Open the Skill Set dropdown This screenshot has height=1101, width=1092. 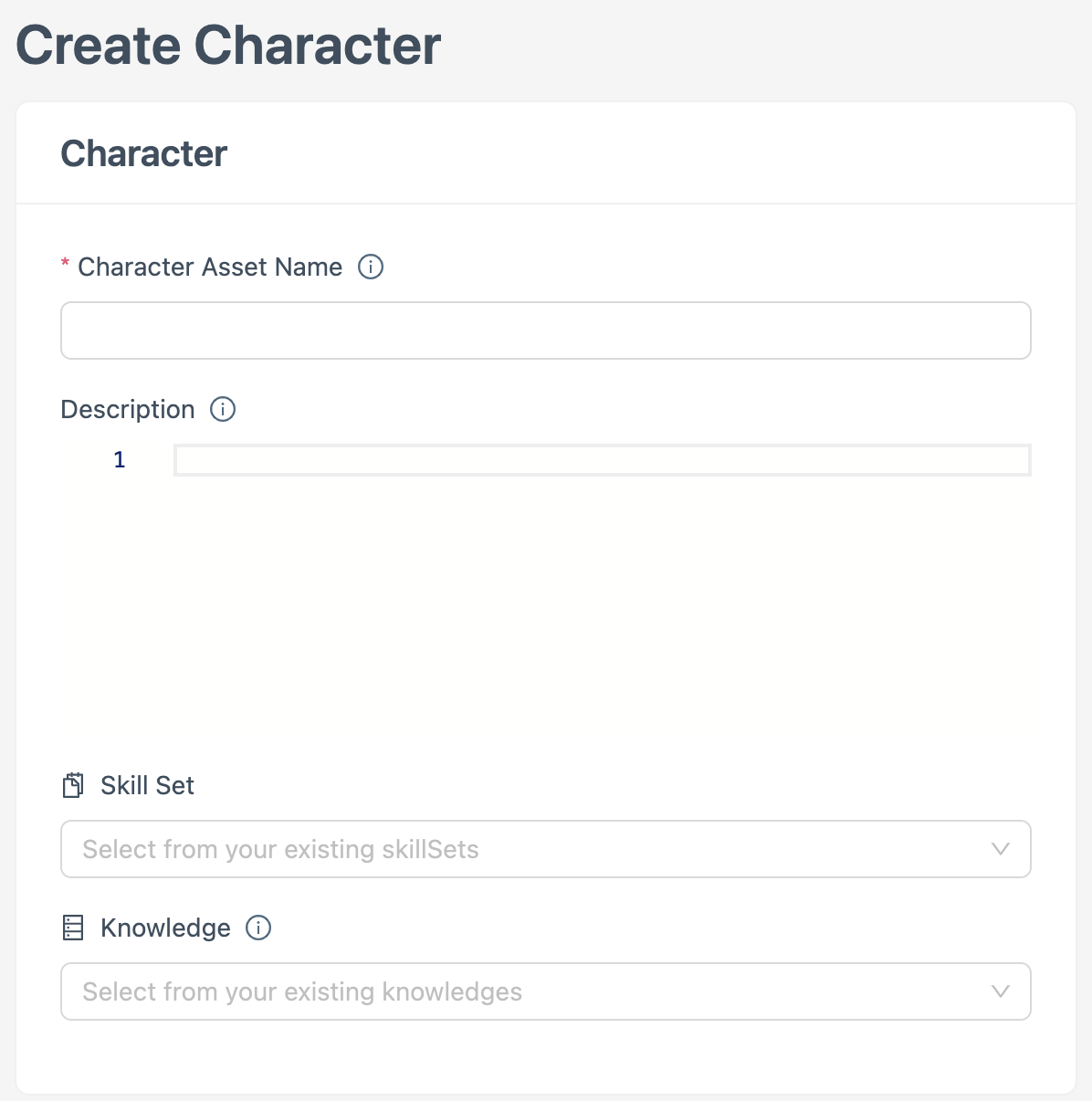click(545, 849)
